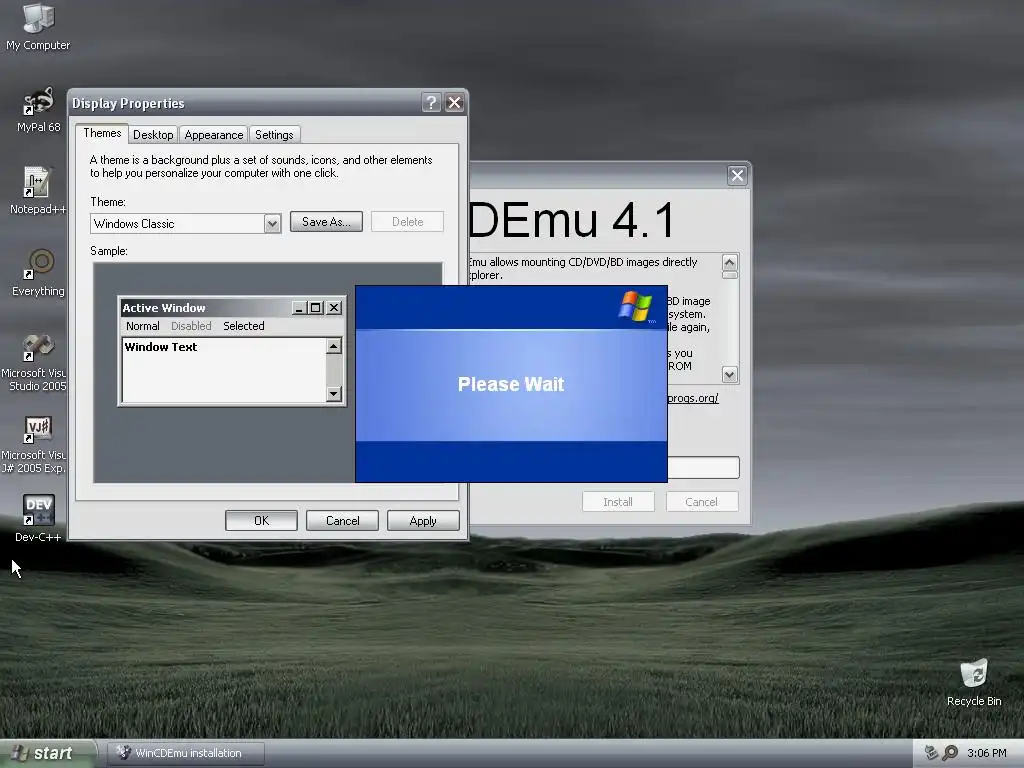Viewport: 1024px width, 768px height.
Task: Click the Please Wait text
Action: click(x=511, y=384)
